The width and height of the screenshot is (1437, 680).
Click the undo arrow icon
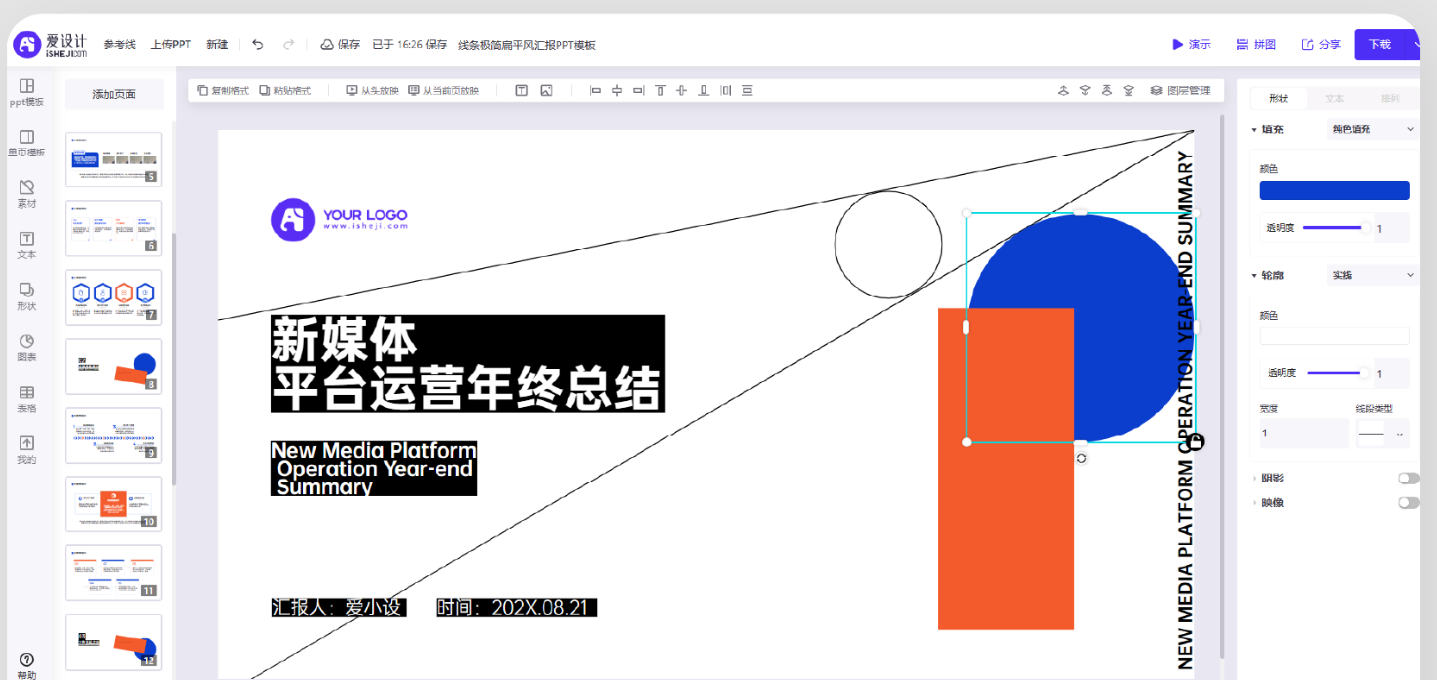[258, 44]
